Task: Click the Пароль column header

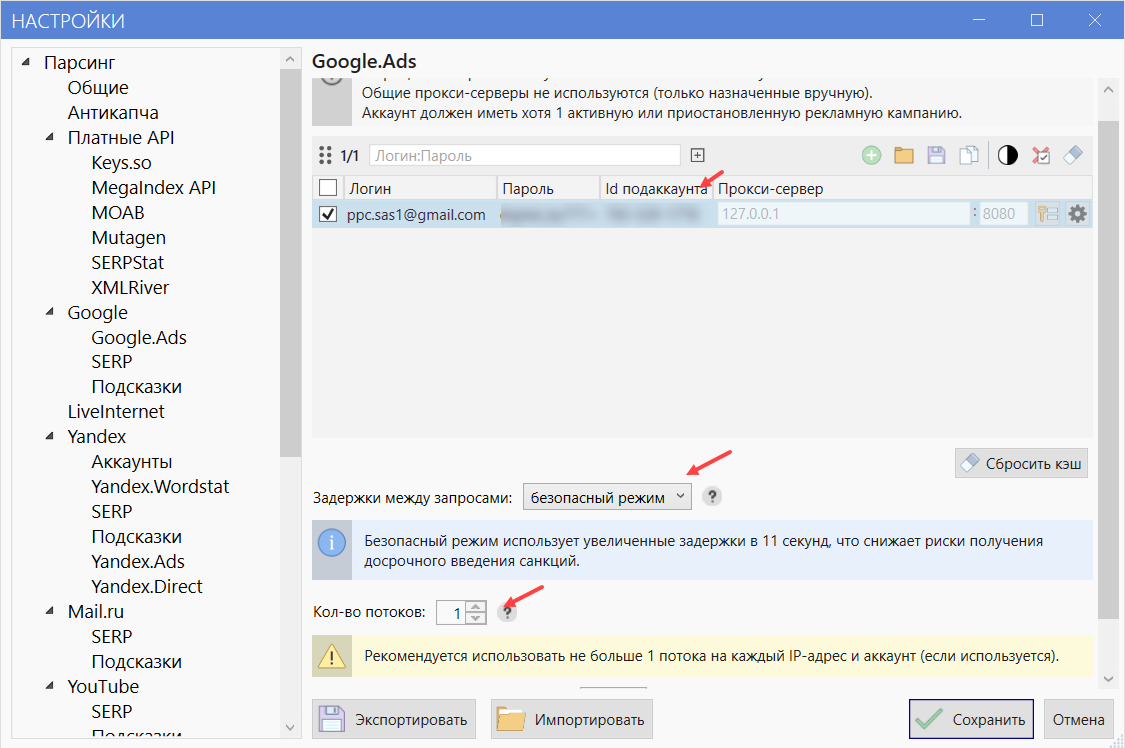Action: (548, 189)
